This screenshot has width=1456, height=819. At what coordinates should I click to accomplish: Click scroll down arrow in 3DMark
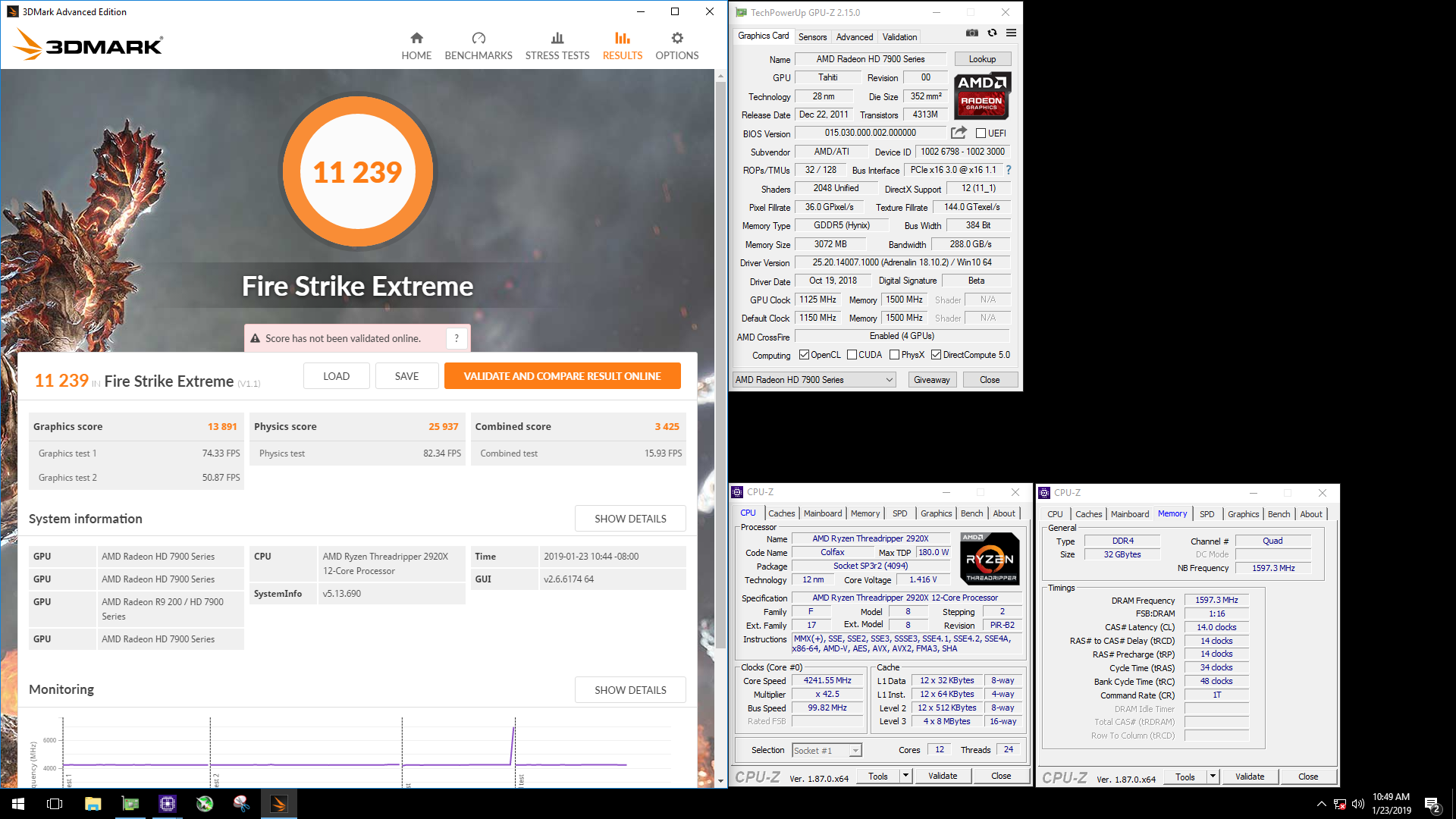click(x=720, y=781)
